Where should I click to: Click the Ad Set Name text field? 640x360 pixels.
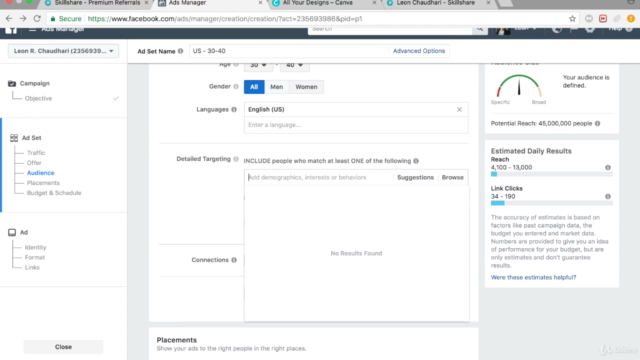point(289,51)
